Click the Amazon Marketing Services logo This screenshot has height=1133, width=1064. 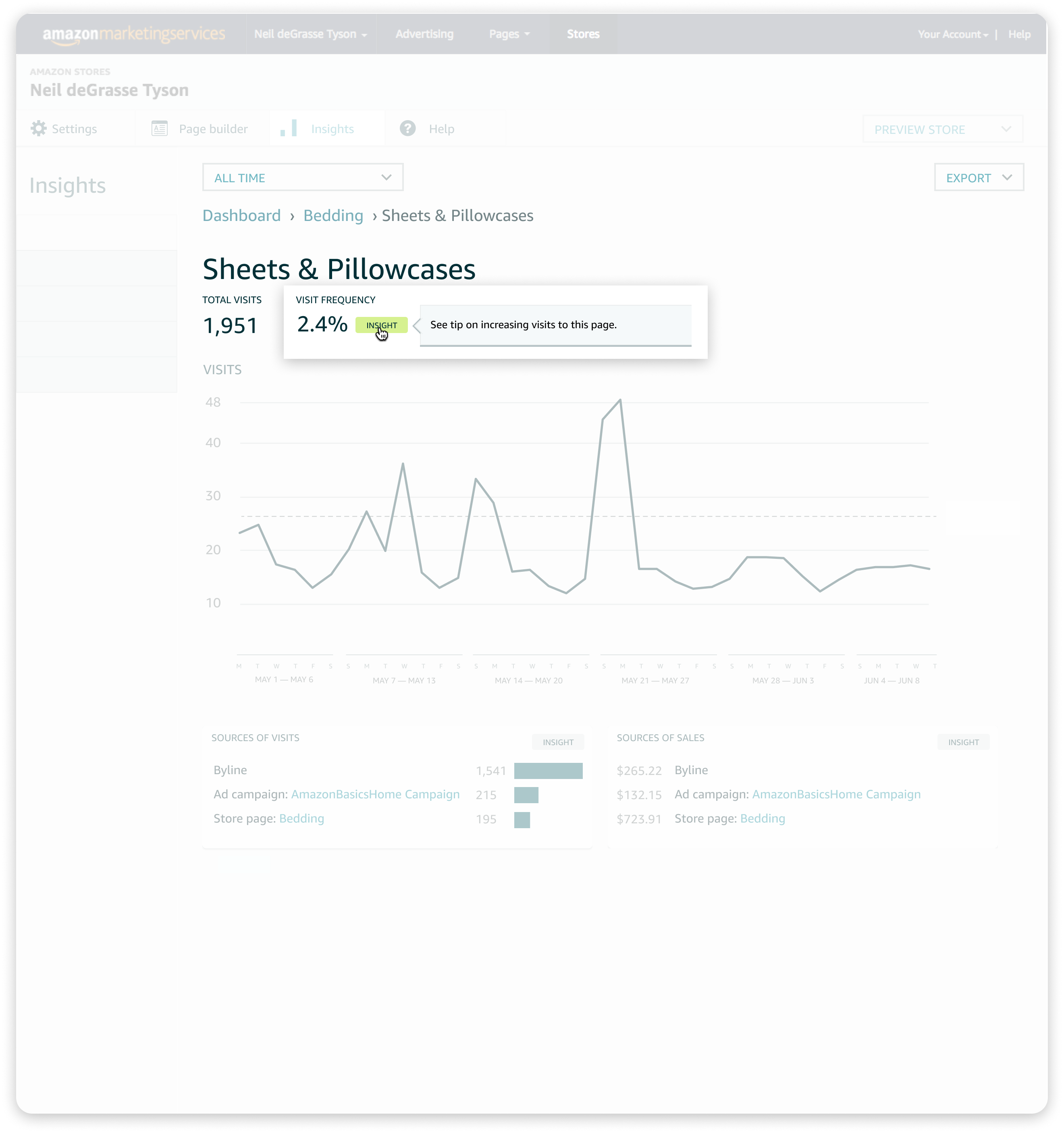[x=134, y=34]
